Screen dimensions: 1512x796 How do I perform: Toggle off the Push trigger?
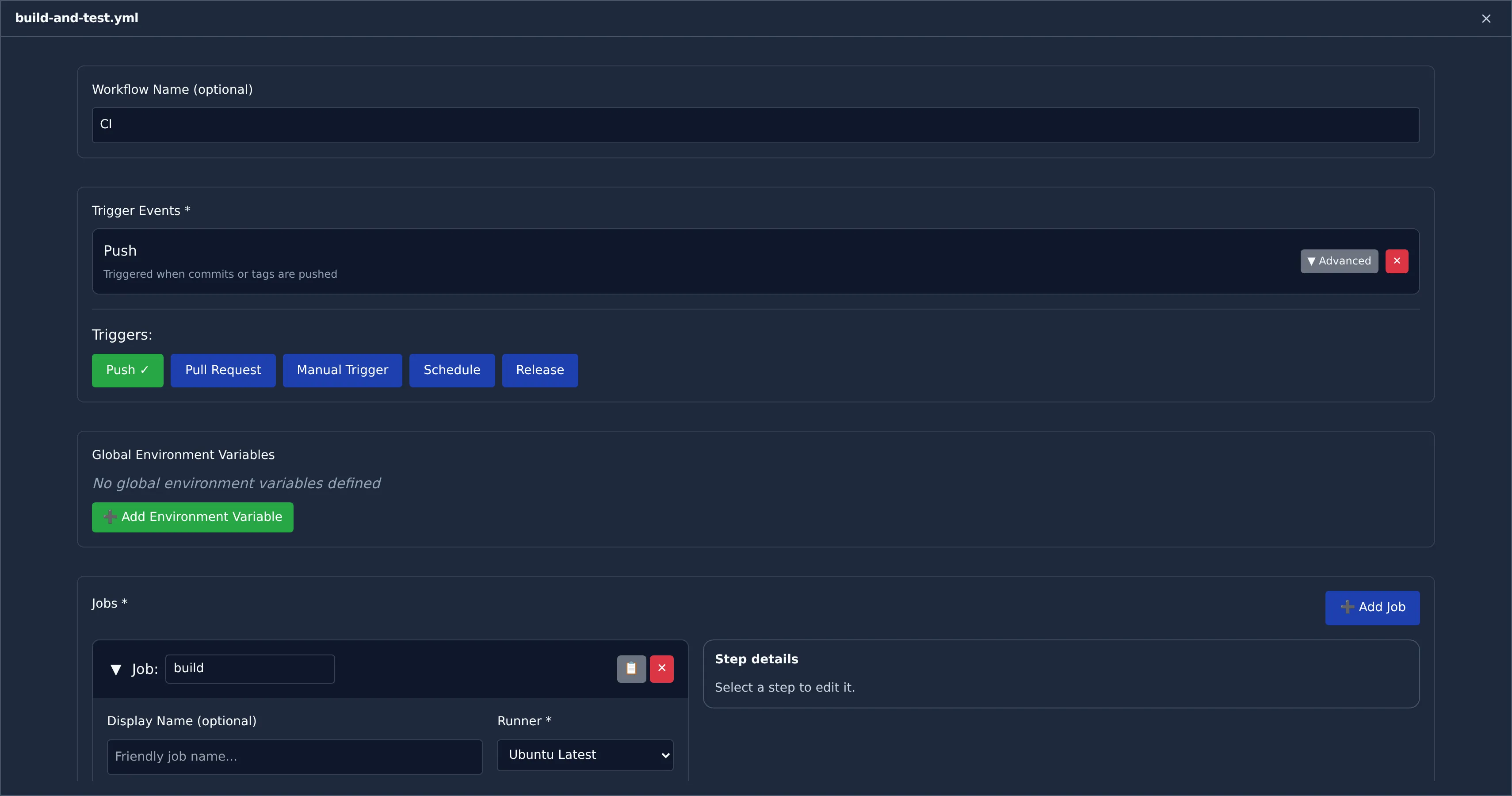[x=127, y=371]
